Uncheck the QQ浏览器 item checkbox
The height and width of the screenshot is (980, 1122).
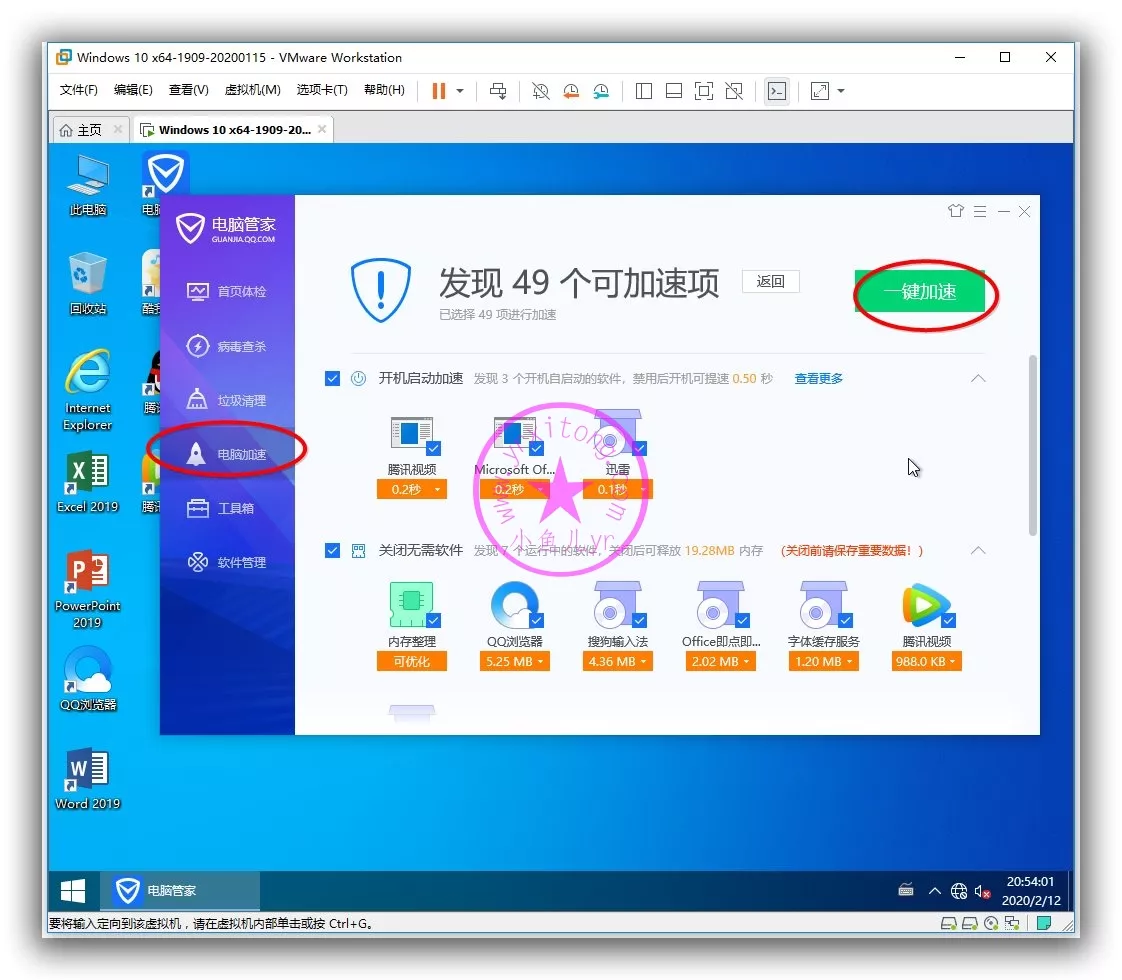tap(537, 621)
